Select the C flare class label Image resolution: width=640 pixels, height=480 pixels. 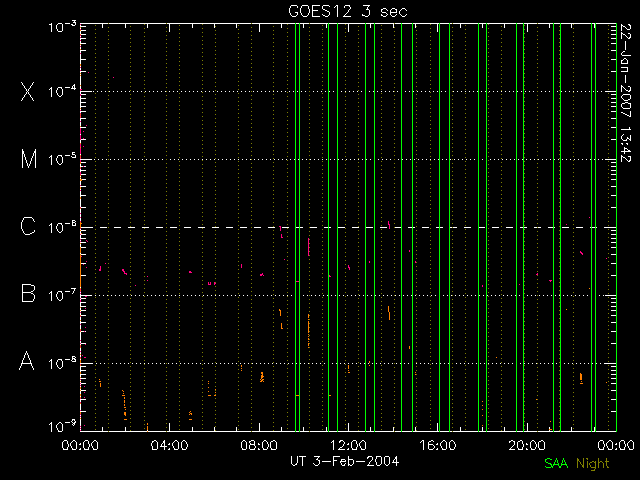click(x=28, y=226)
